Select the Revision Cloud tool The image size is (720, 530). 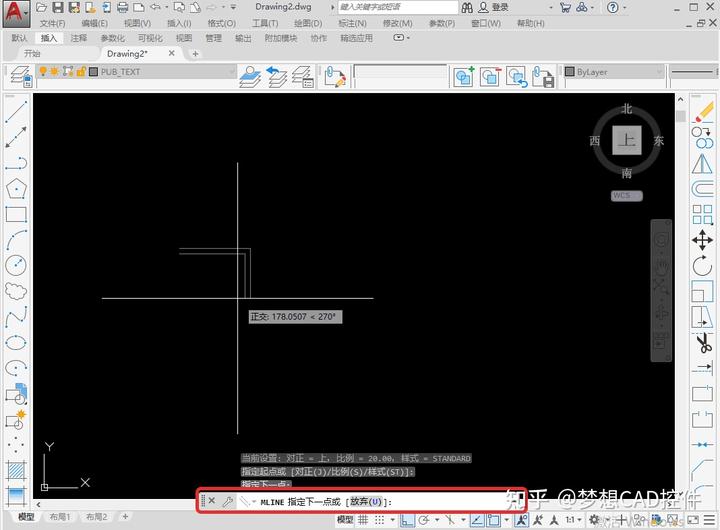16,291
